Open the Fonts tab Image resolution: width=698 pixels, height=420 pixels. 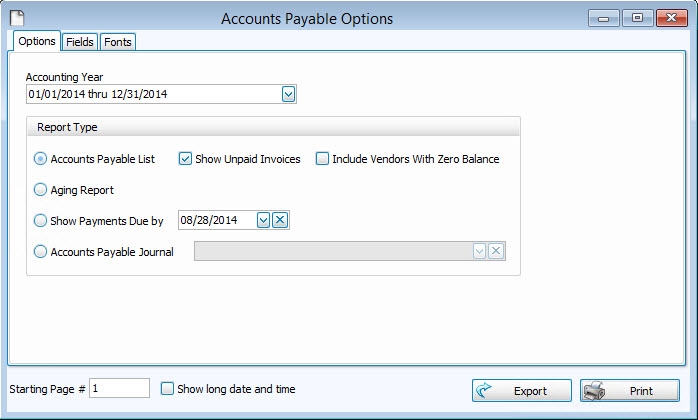(x=116, y=42)
